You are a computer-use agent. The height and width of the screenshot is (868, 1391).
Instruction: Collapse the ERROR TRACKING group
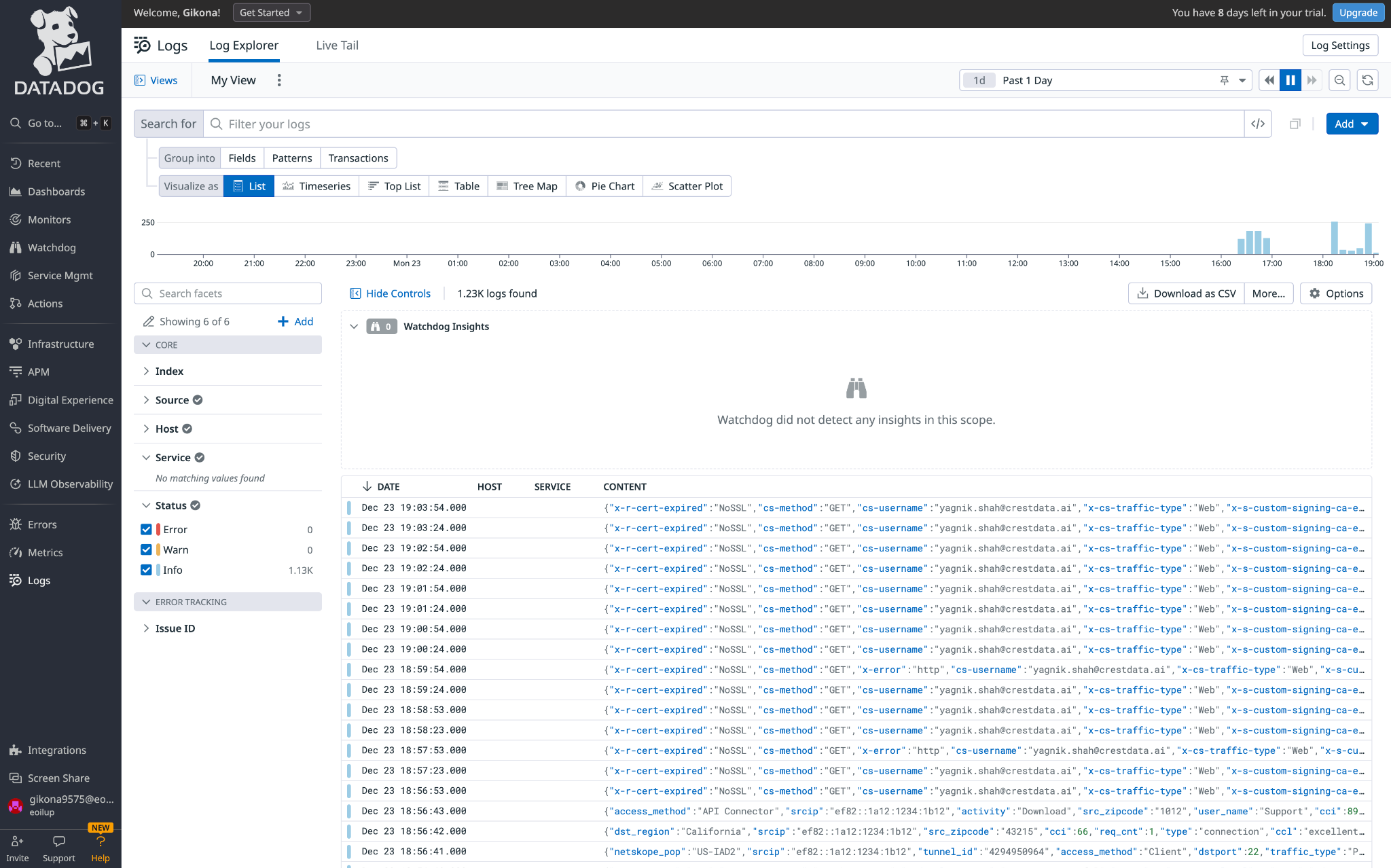228,602
